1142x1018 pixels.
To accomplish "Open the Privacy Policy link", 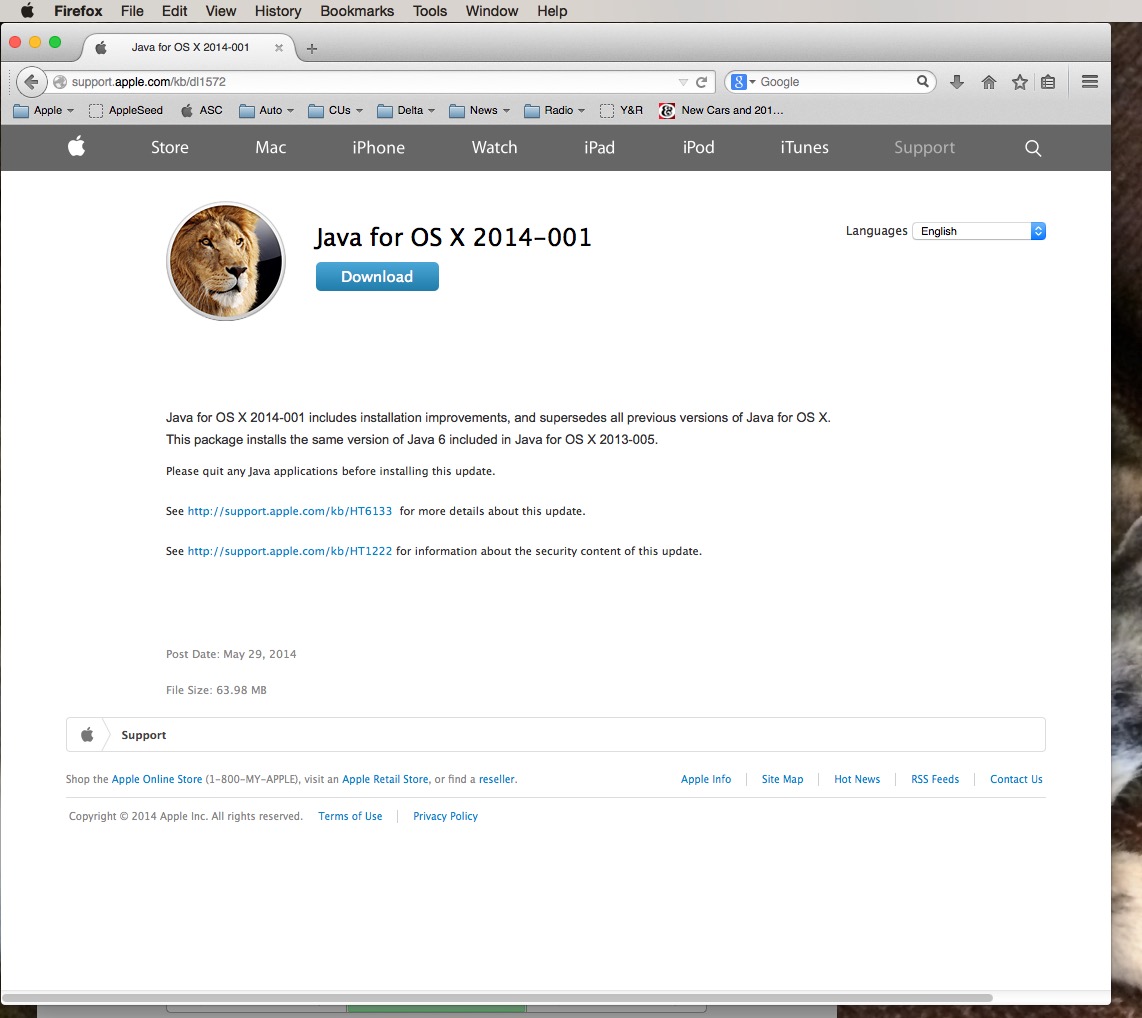I will click(446, 816).
